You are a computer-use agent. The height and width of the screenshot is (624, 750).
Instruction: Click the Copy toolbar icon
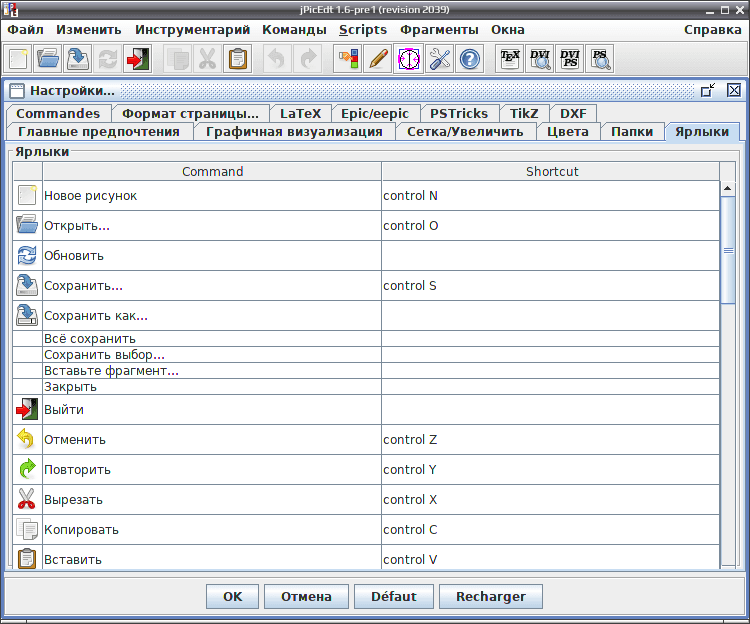[177, 59]
